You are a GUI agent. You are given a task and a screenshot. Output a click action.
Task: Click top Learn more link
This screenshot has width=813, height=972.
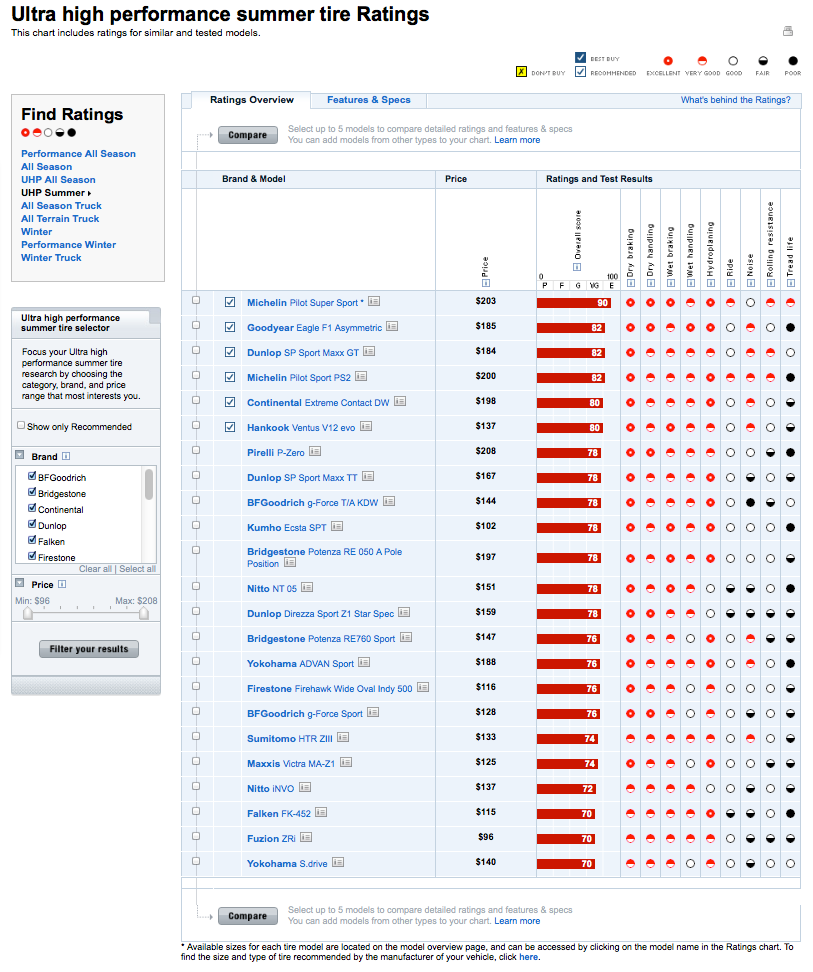517,140
